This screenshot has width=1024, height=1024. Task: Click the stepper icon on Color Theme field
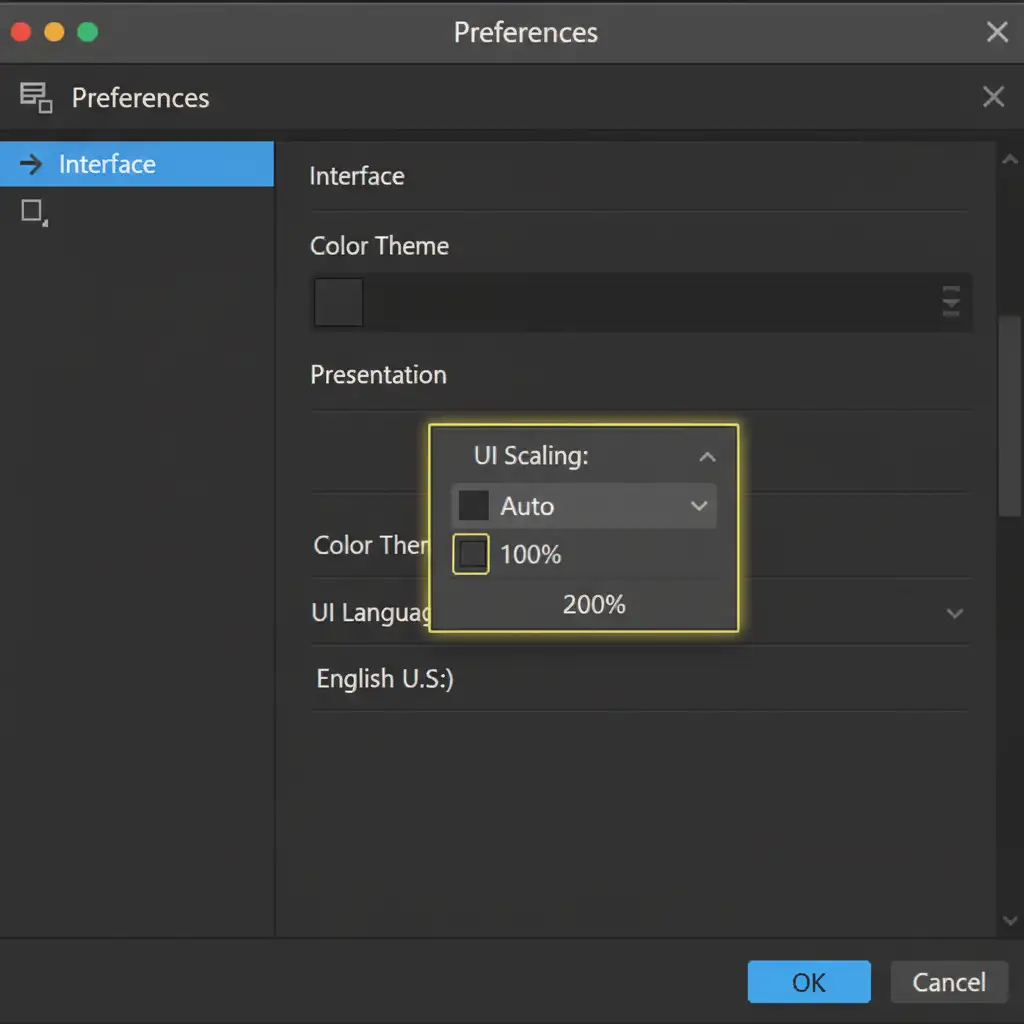pyautogui.click(x=950, y=301)
